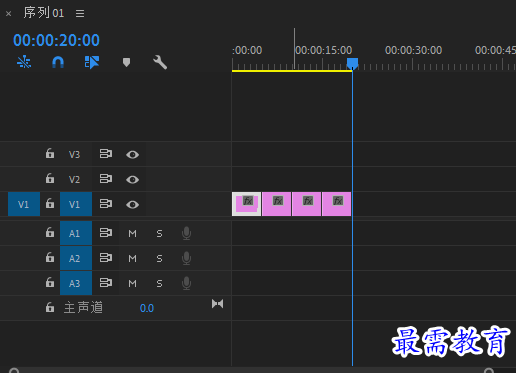Enable voice-over record on A3

[187, 283]
